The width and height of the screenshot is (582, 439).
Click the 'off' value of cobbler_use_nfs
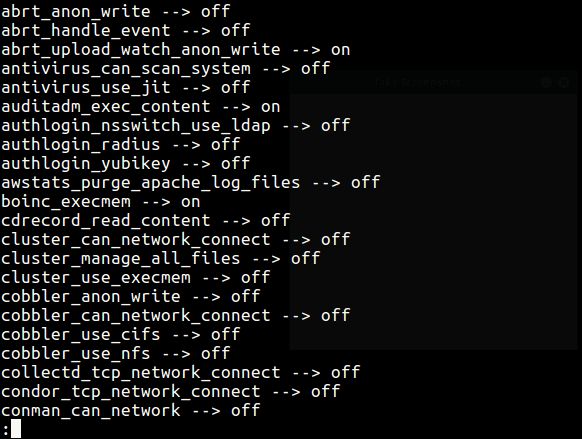(215, 353)
